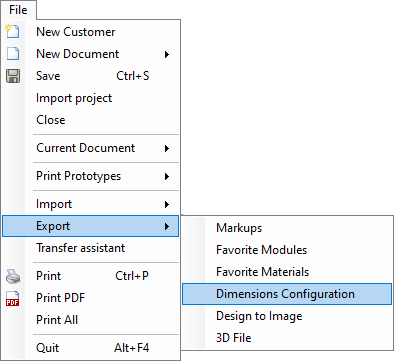Click the blank page New Document icon
394x361 pixels.
click(13, 54)
